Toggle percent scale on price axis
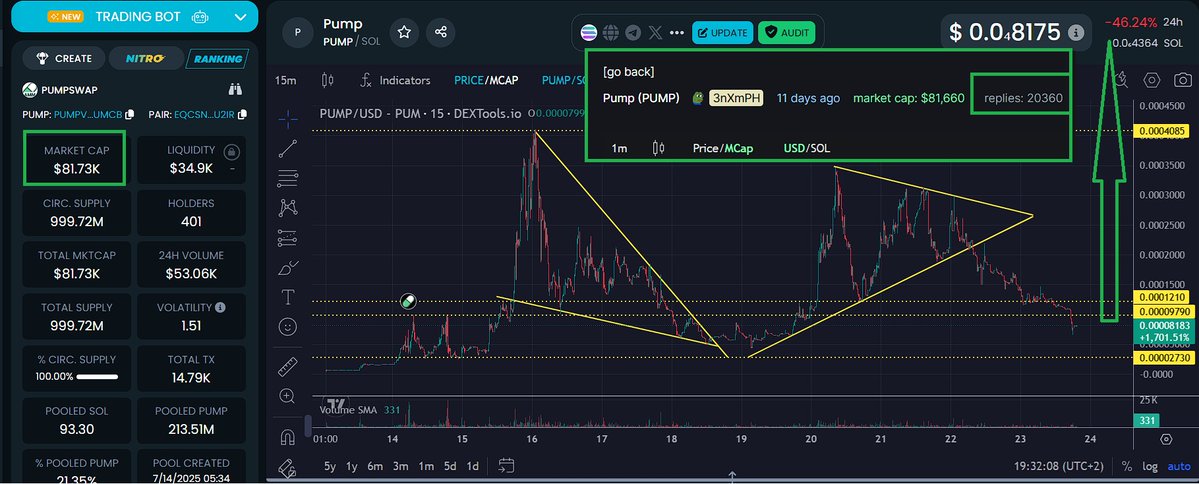Screen dimensions: 1199x484 (1126, 466)
